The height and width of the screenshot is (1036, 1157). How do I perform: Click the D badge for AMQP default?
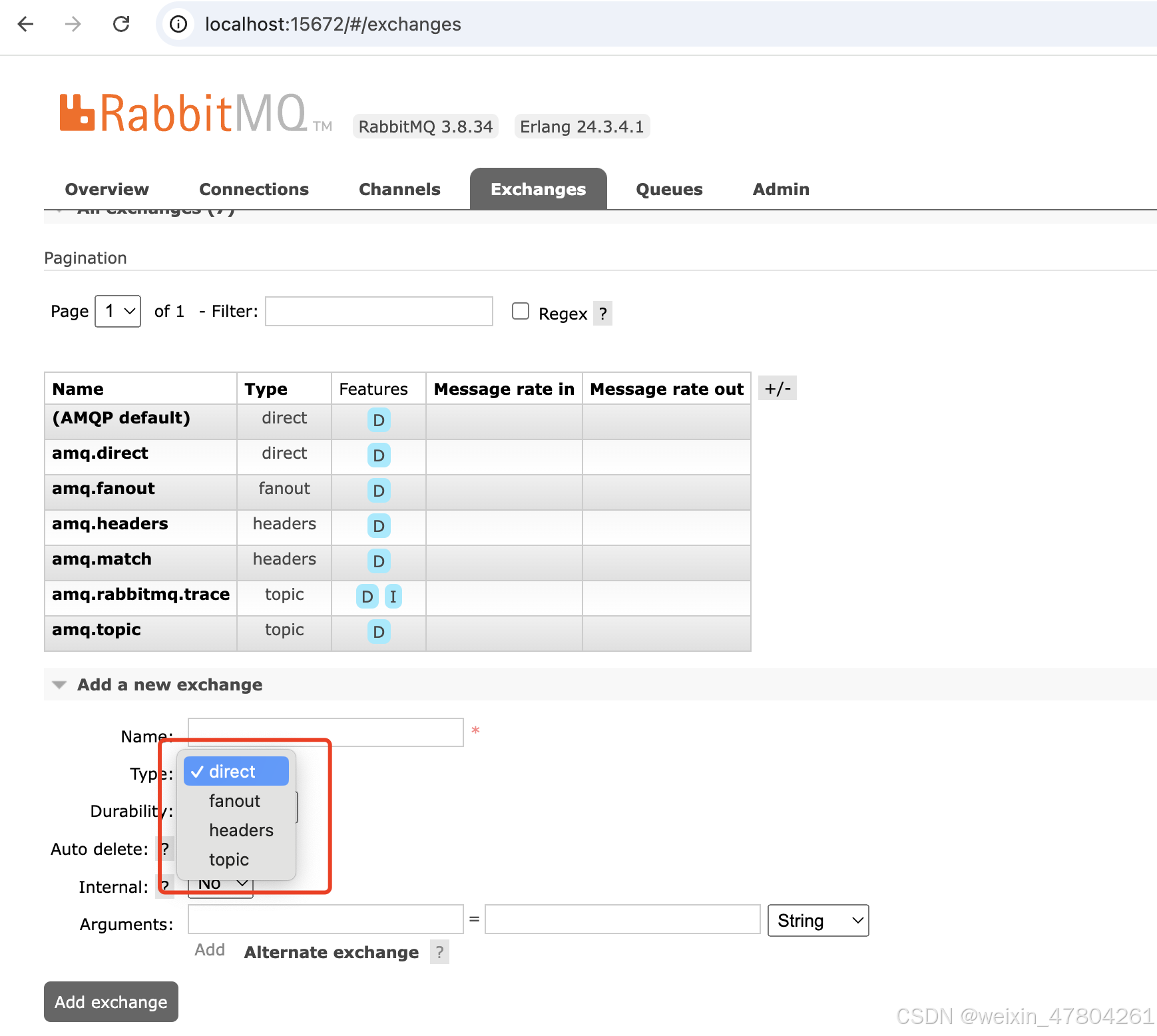point(379,420)
